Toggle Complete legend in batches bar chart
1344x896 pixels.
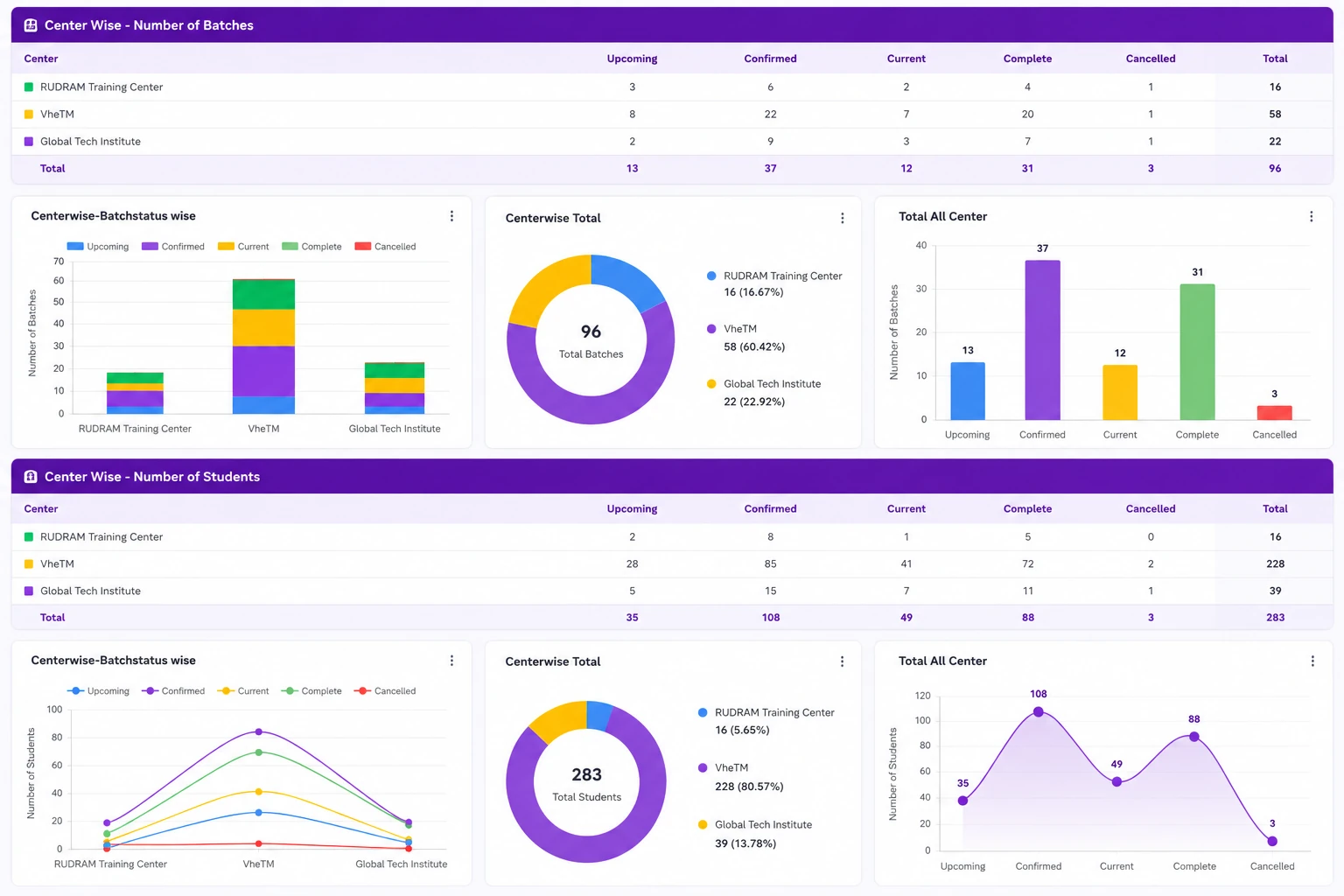pyautogui.click(x=311, y=247)
